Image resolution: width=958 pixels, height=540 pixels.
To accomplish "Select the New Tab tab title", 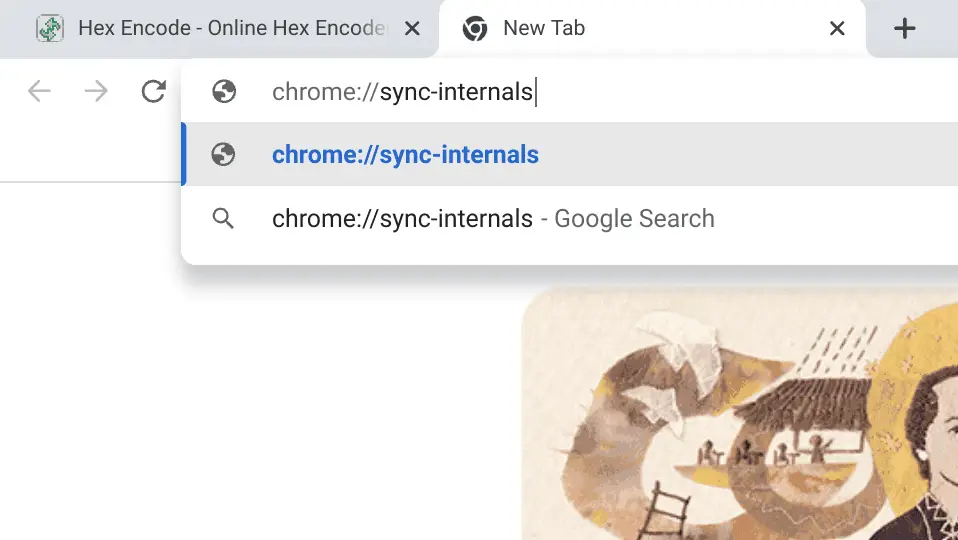I will pos(544,28).
